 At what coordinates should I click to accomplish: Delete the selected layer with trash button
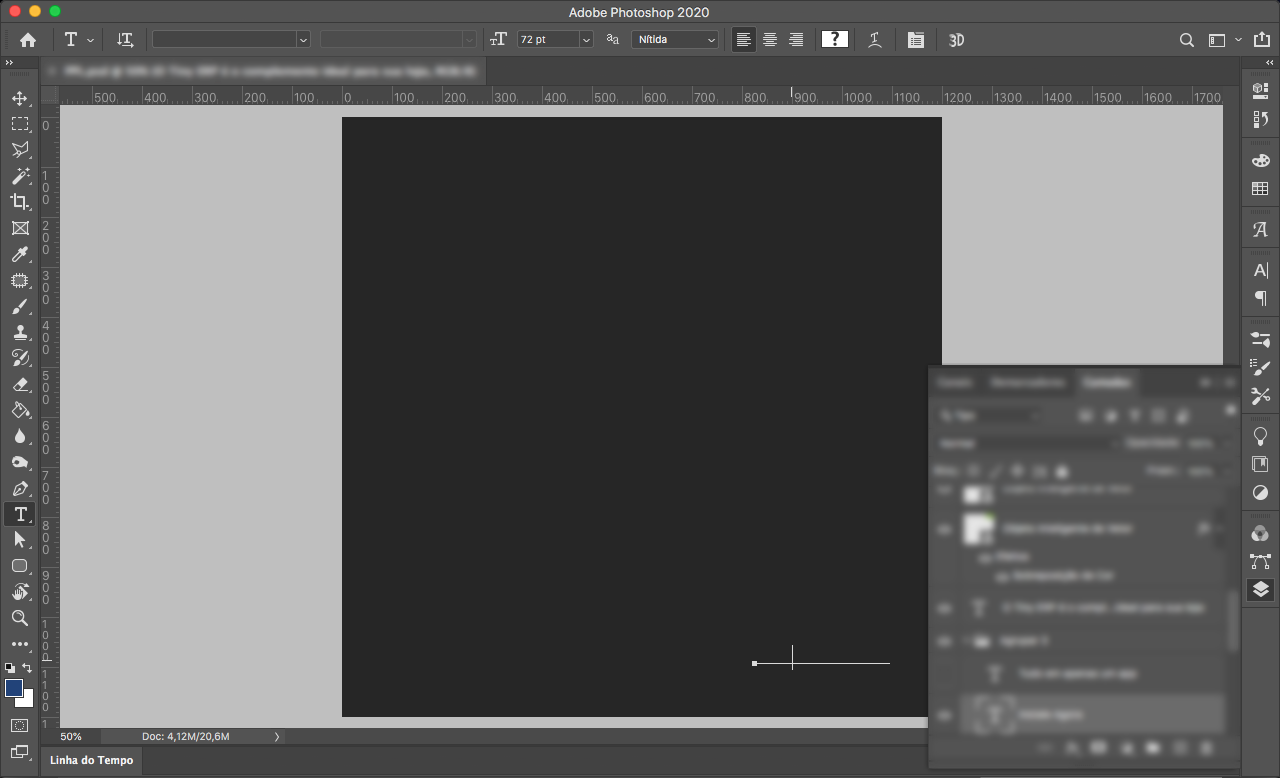1206,747
